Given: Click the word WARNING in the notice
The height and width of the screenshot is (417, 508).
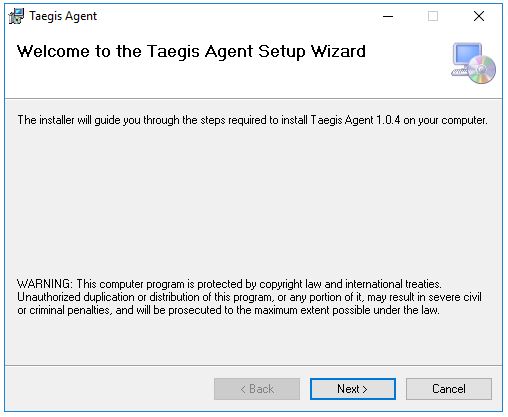Looking at the screenshot, I should [x=44, y=284].
